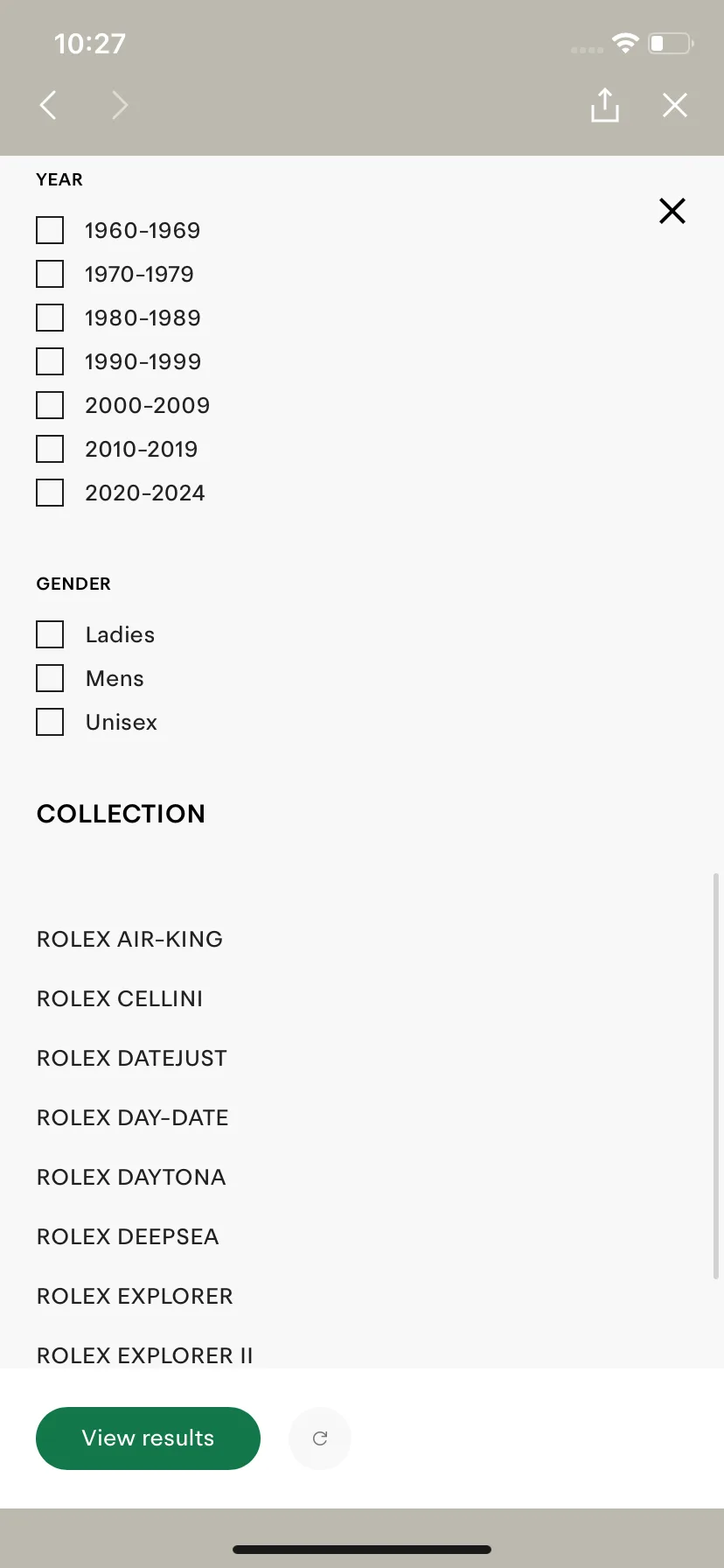Reset filters with the circular refresh icon
Image resolution: width=724 pixels, height=1568 pixels.
pyautogui.click(x=320, y=1438)
